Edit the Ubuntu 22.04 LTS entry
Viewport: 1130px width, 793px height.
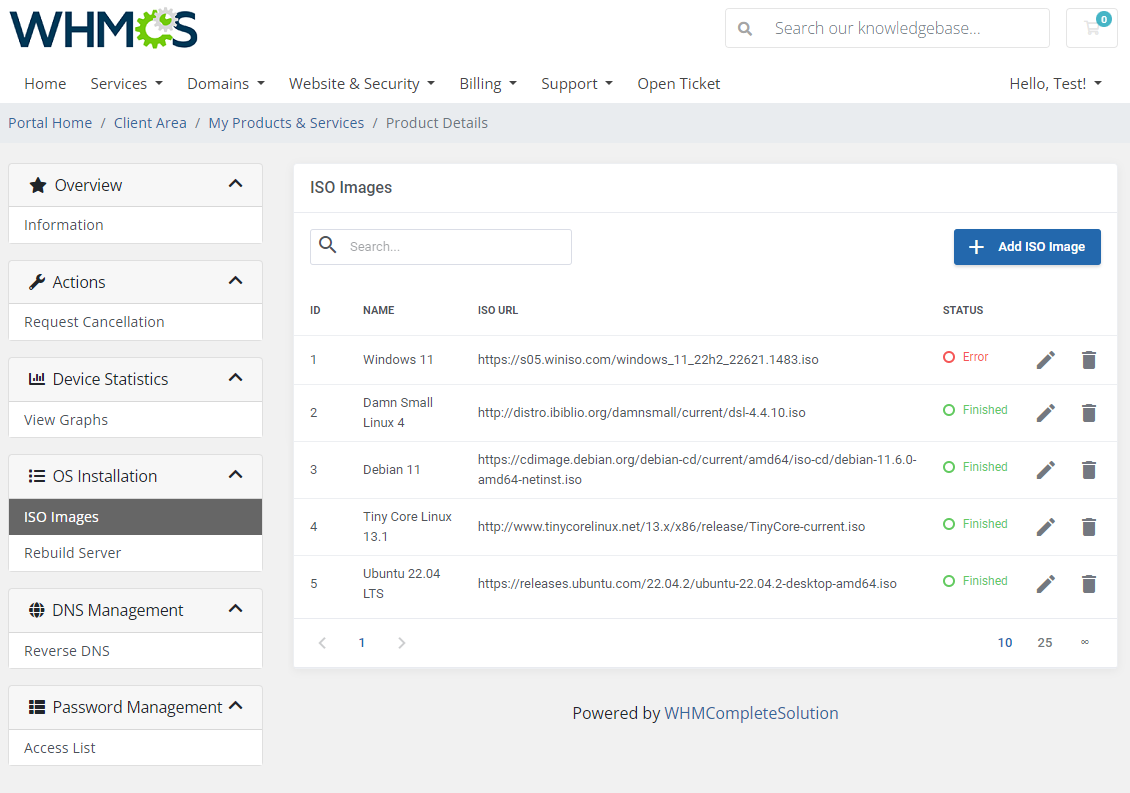tap(1046, 584)
